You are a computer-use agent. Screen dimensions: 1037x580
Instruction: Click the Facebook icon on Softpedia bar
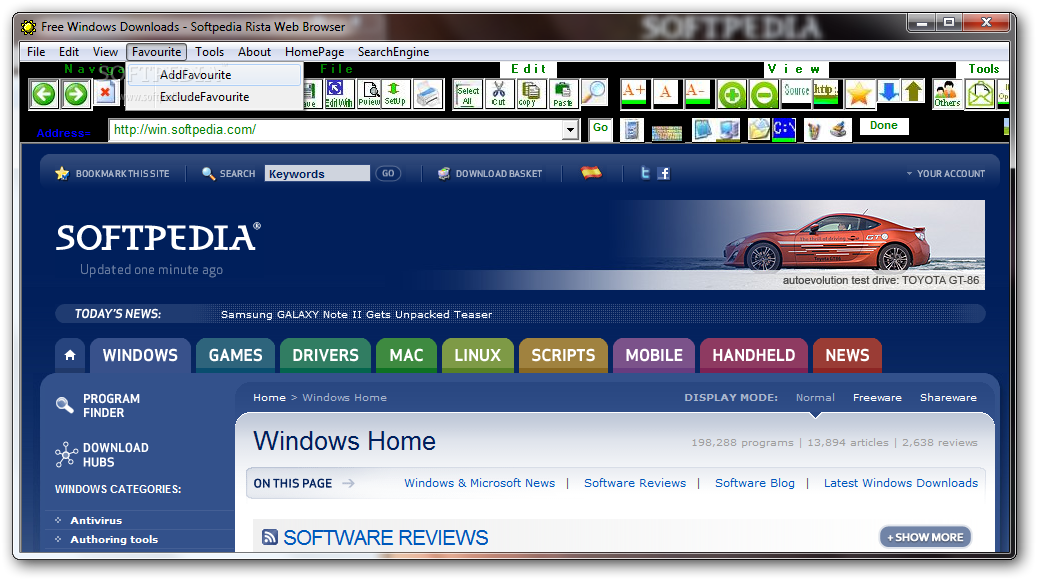[663, 173]
